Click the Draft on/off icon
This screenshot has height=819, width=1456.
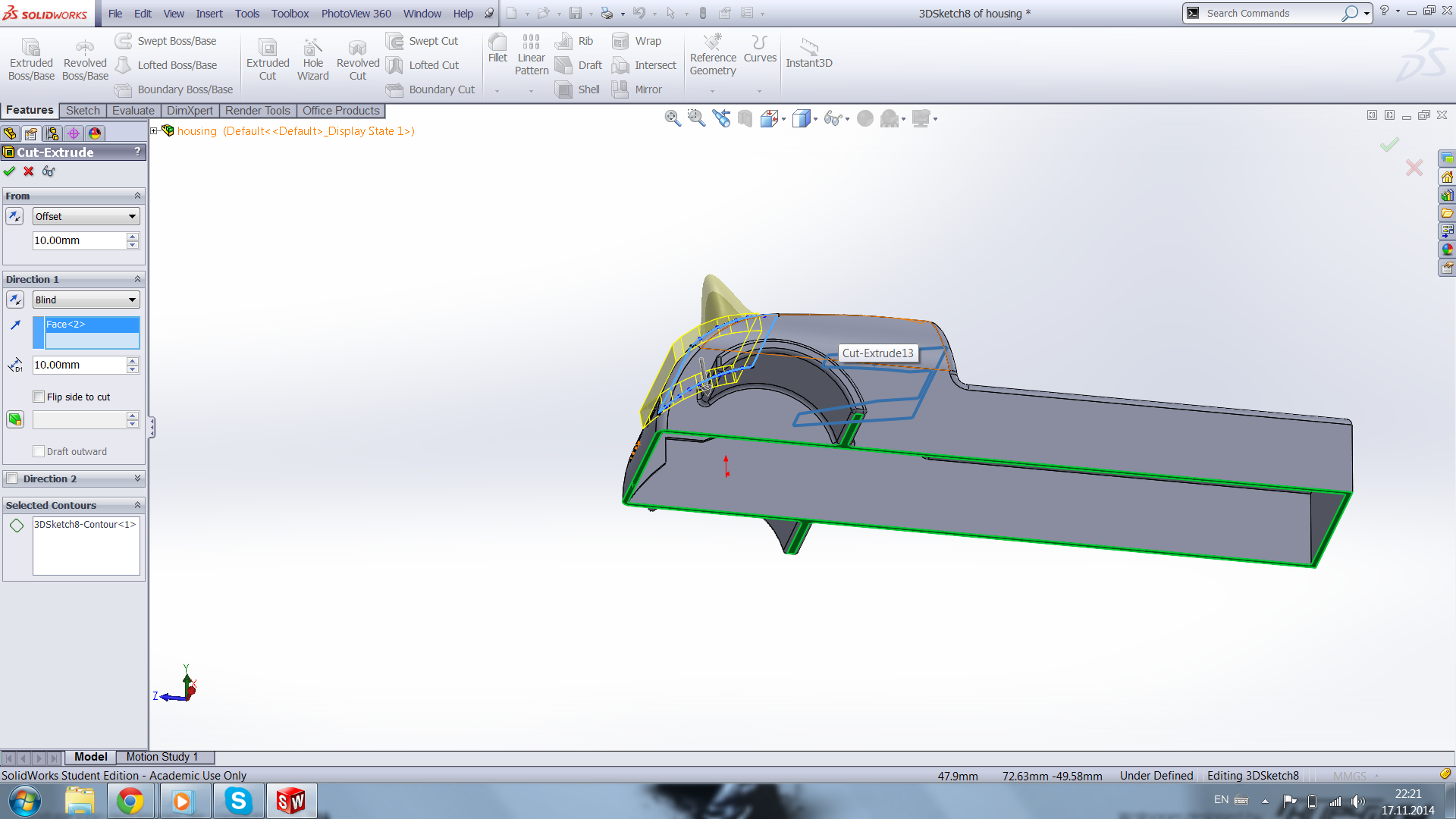click(15, 419)
